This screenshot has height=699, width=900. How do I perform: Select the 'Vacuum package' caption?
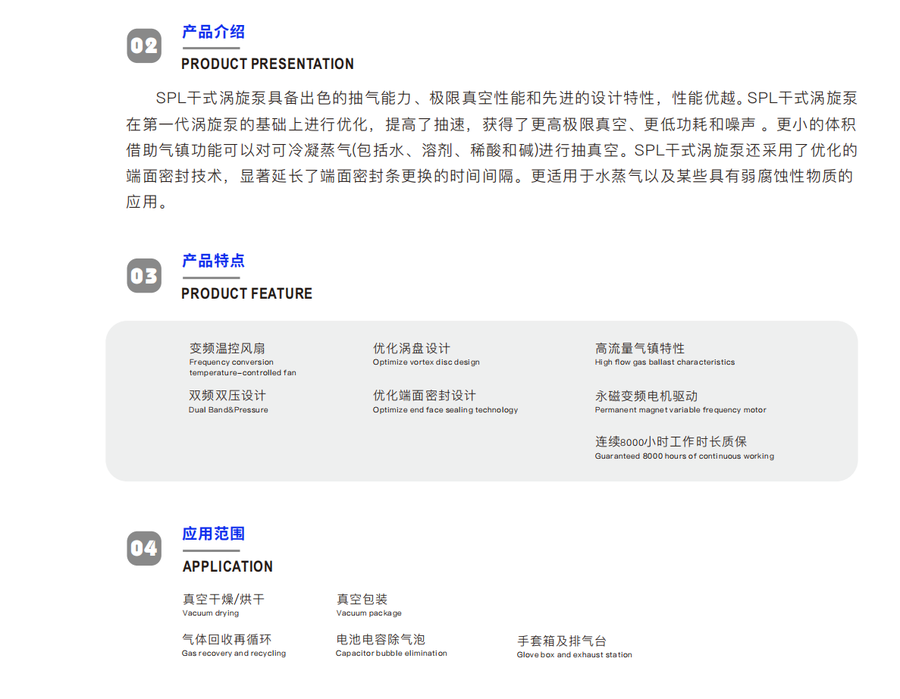[369, 613]
